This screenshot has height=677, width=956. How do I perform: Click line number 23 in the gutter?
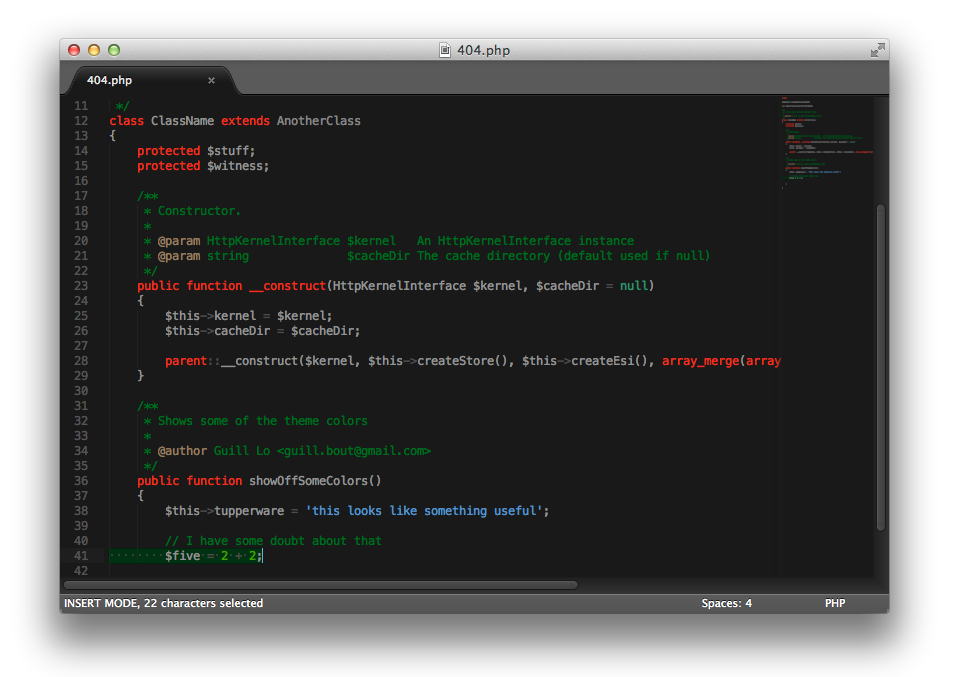[x=81, y=285]
